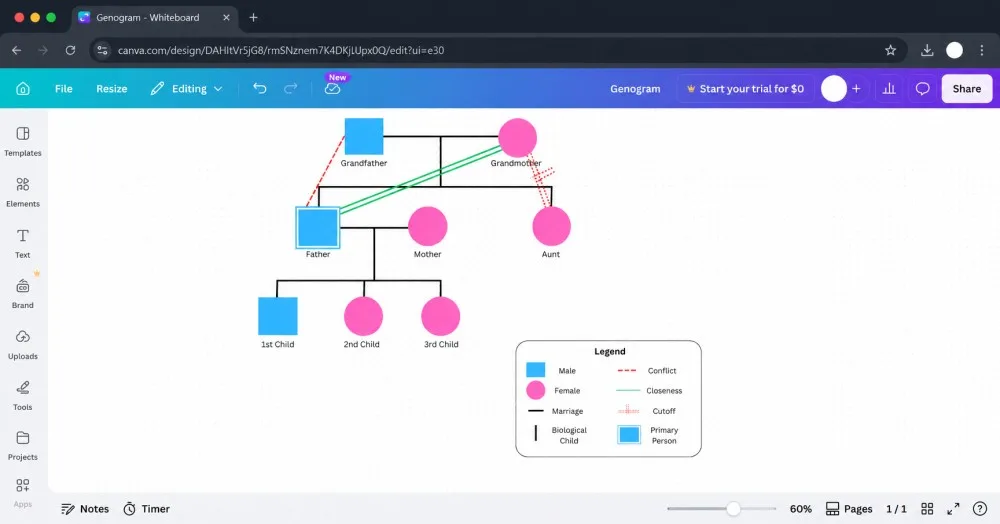Select the Text tool in sidebar
The height and width of the screenshot is (524, 1000).
coord(23,243)
